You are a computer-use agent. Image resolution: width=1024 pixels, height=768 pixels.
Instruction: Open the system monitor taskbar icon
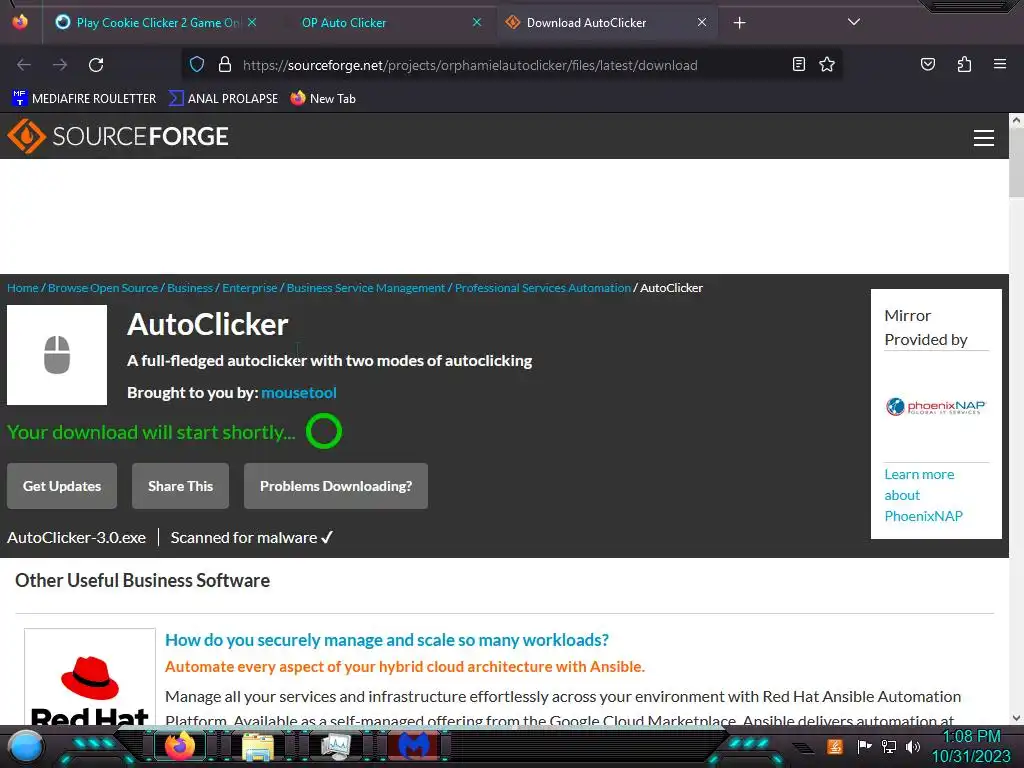336,746
